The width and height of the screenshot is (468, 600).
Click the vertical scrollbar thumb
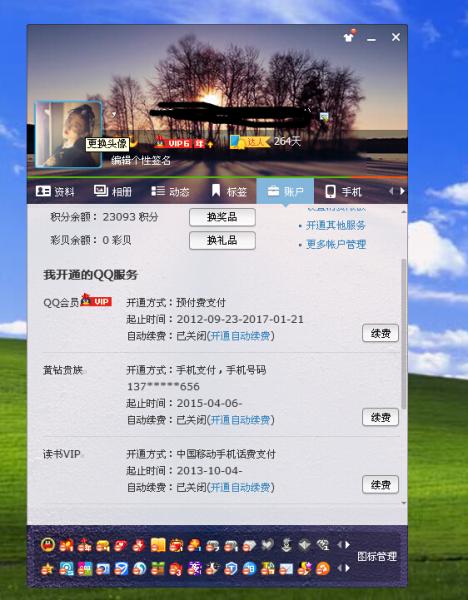[404, 333]
